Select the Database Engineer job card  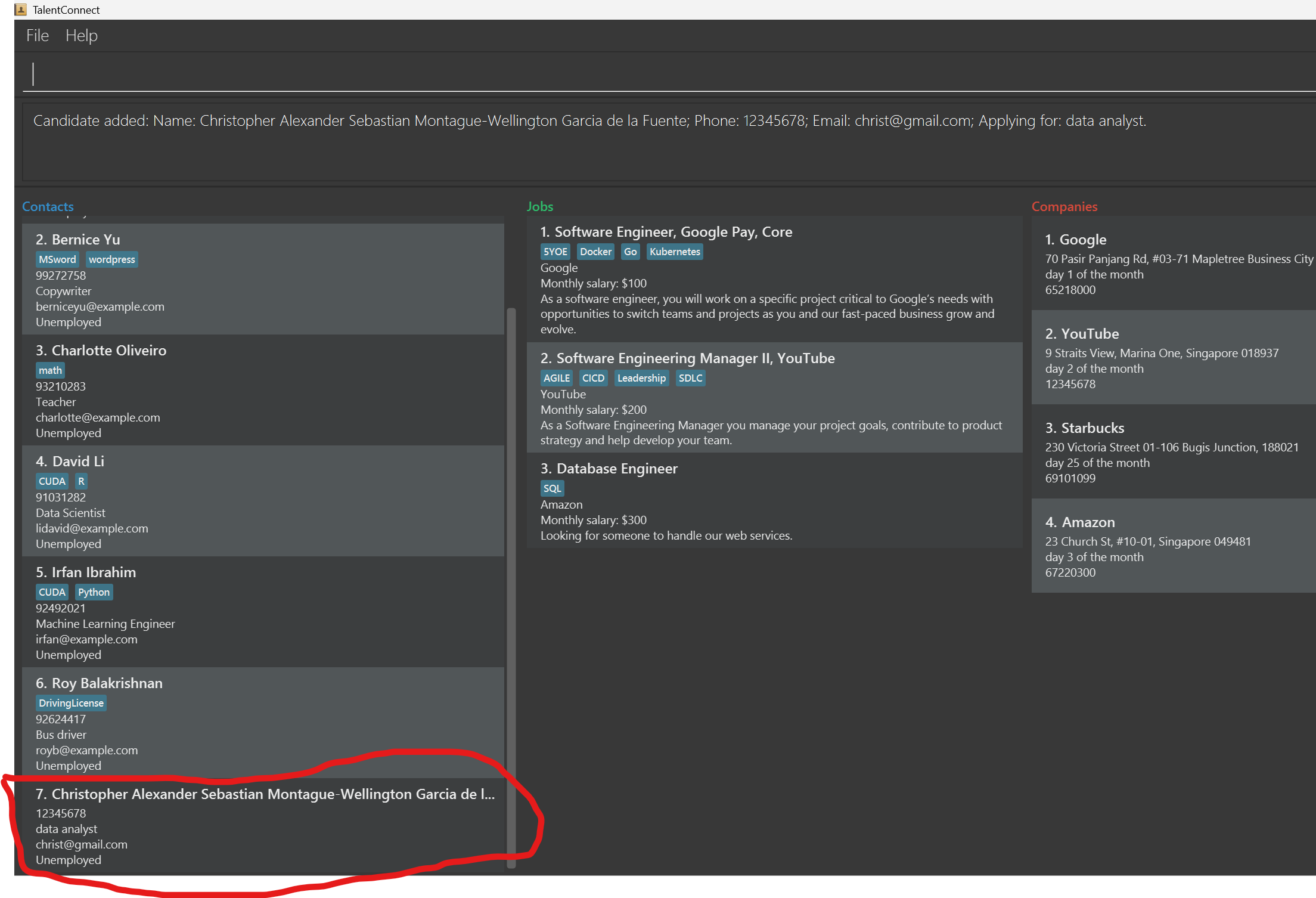[x=774, y=501]
